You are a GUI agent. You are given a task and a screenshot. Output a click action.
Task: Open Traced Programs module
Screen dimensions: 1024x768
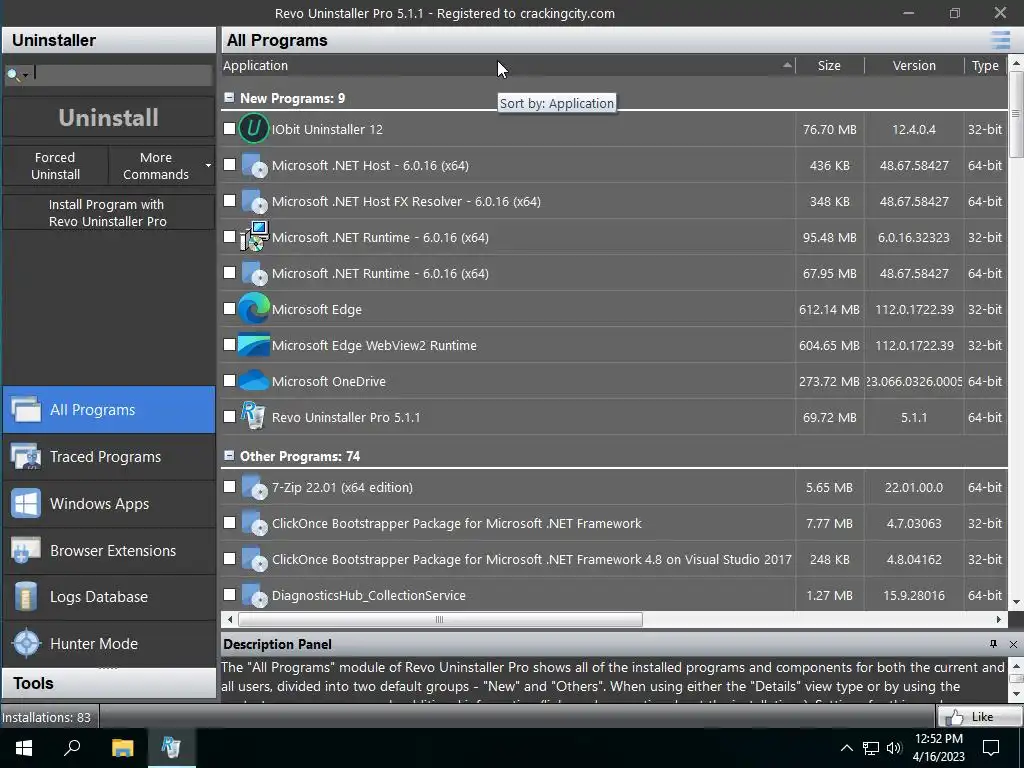[108, 456]
